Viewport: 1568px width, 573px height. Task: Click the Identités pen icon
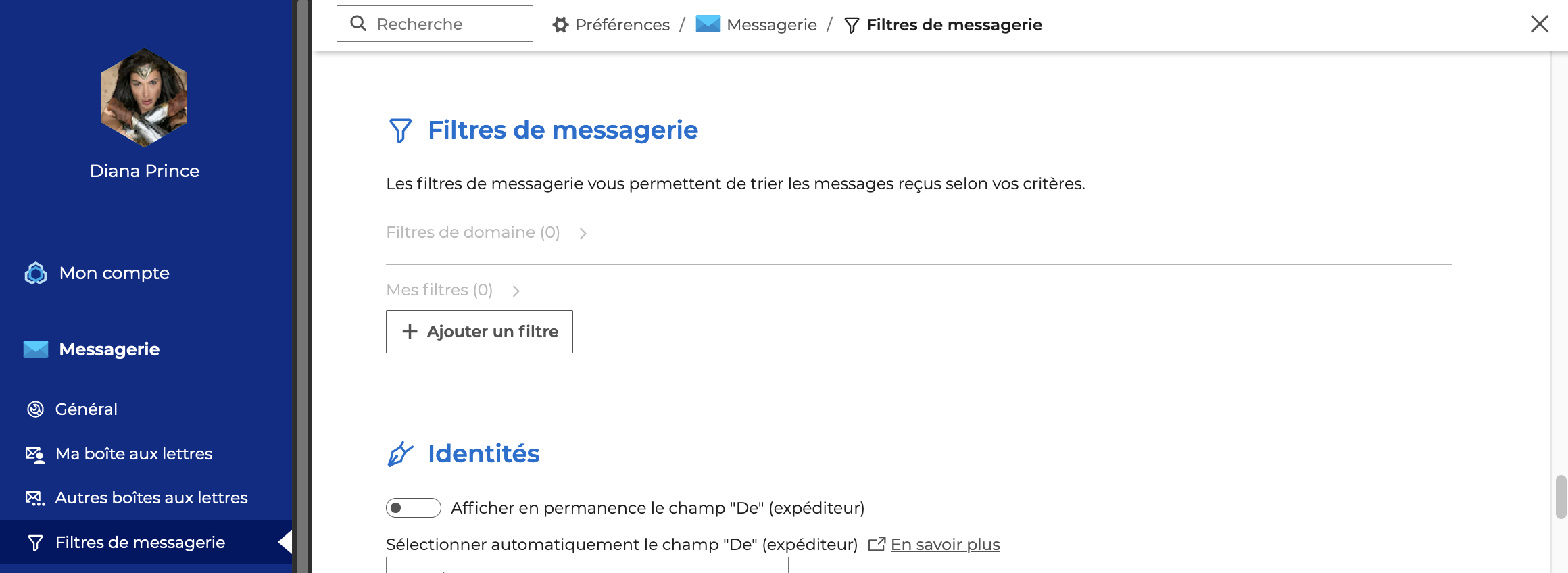tap(400, 453)
